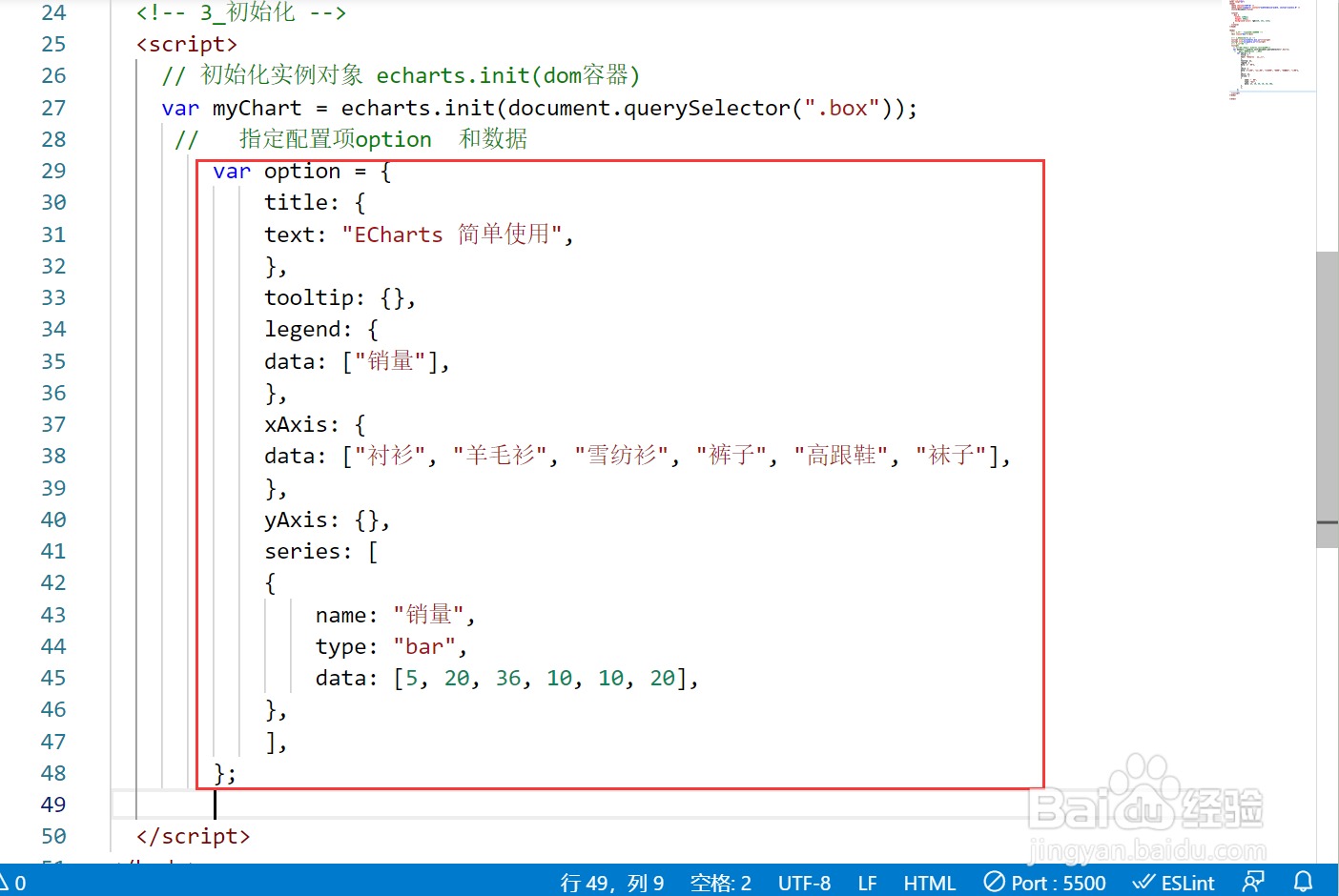
Task: Click cursor position 行 49, 列 9
Action: [x=612, y=883]
